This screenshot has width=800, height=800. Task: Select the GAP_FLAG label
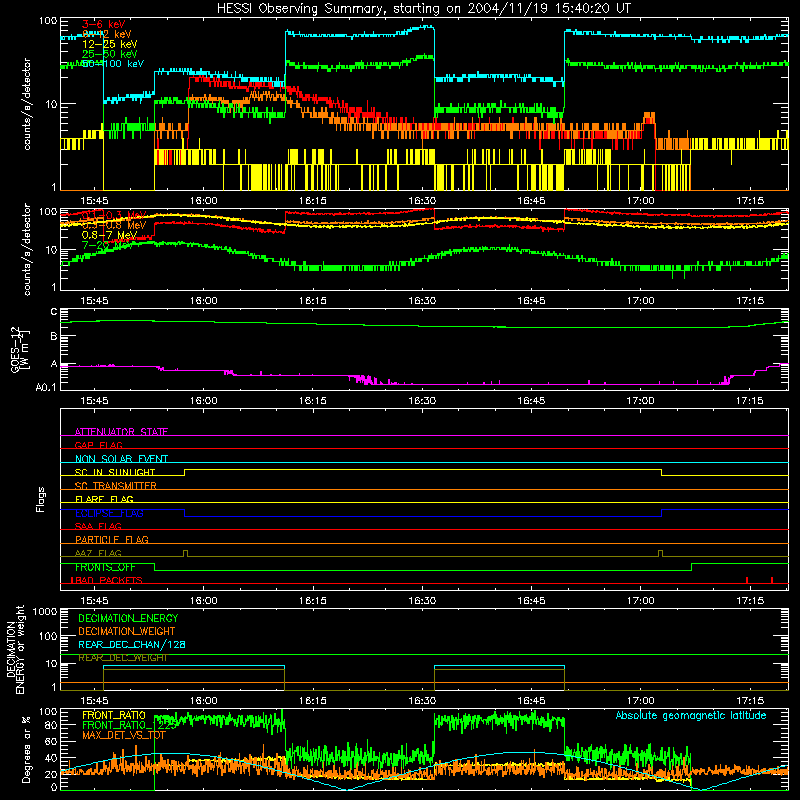98,445
